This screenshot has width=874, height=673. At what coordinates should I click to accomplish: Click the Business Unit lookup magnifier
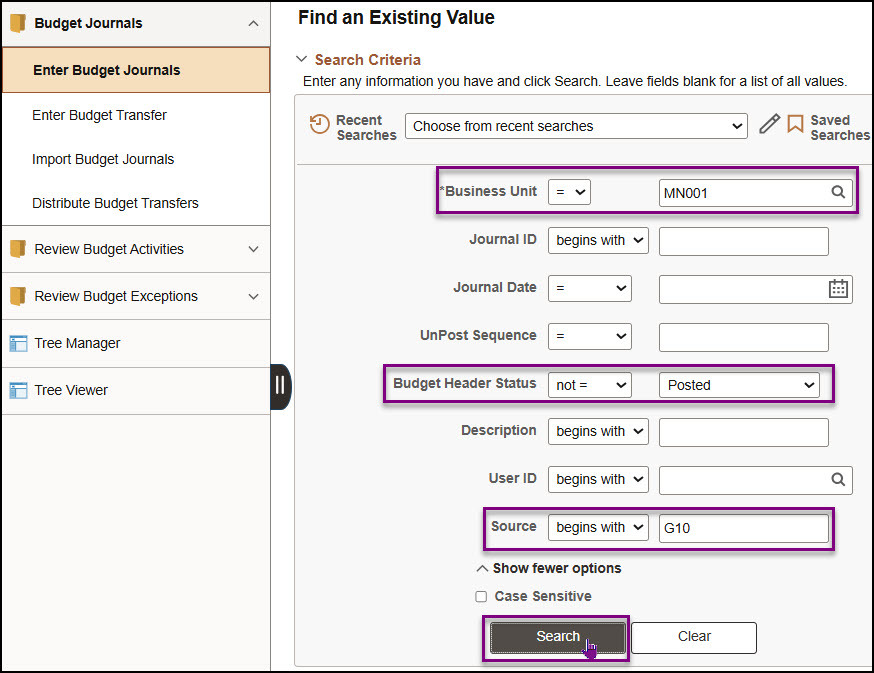tap(838, 192)
